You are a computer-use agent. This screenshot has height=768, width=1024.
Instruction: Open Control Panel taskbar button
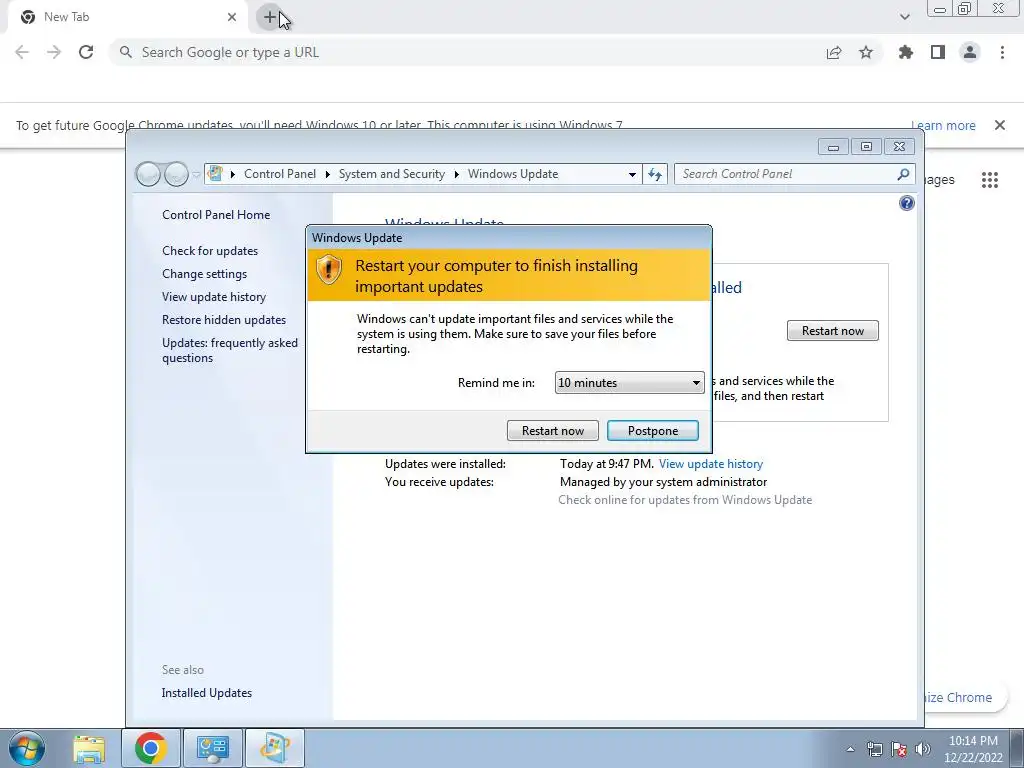[x=213, y=748]
